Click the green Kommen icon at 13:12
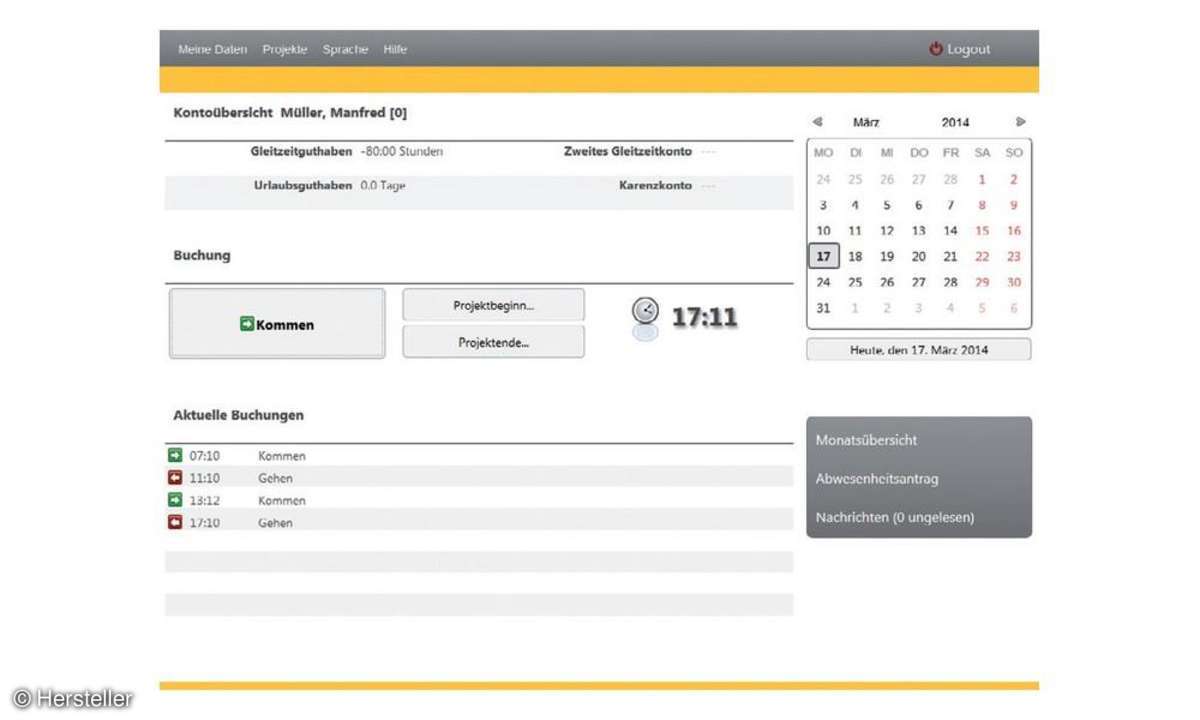The width and height of the screenshot is (1200, 720). (x=176, y=500)
